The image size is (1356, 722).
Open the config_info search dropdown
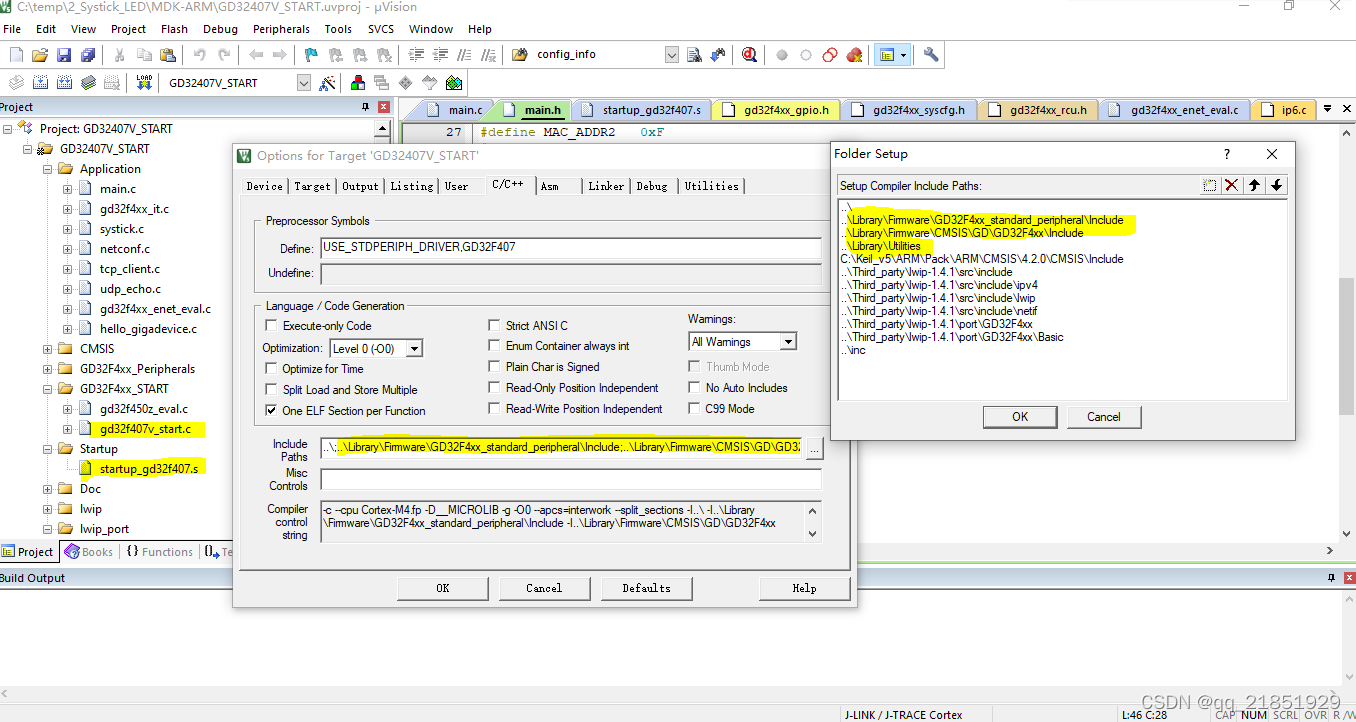point(673,54)
